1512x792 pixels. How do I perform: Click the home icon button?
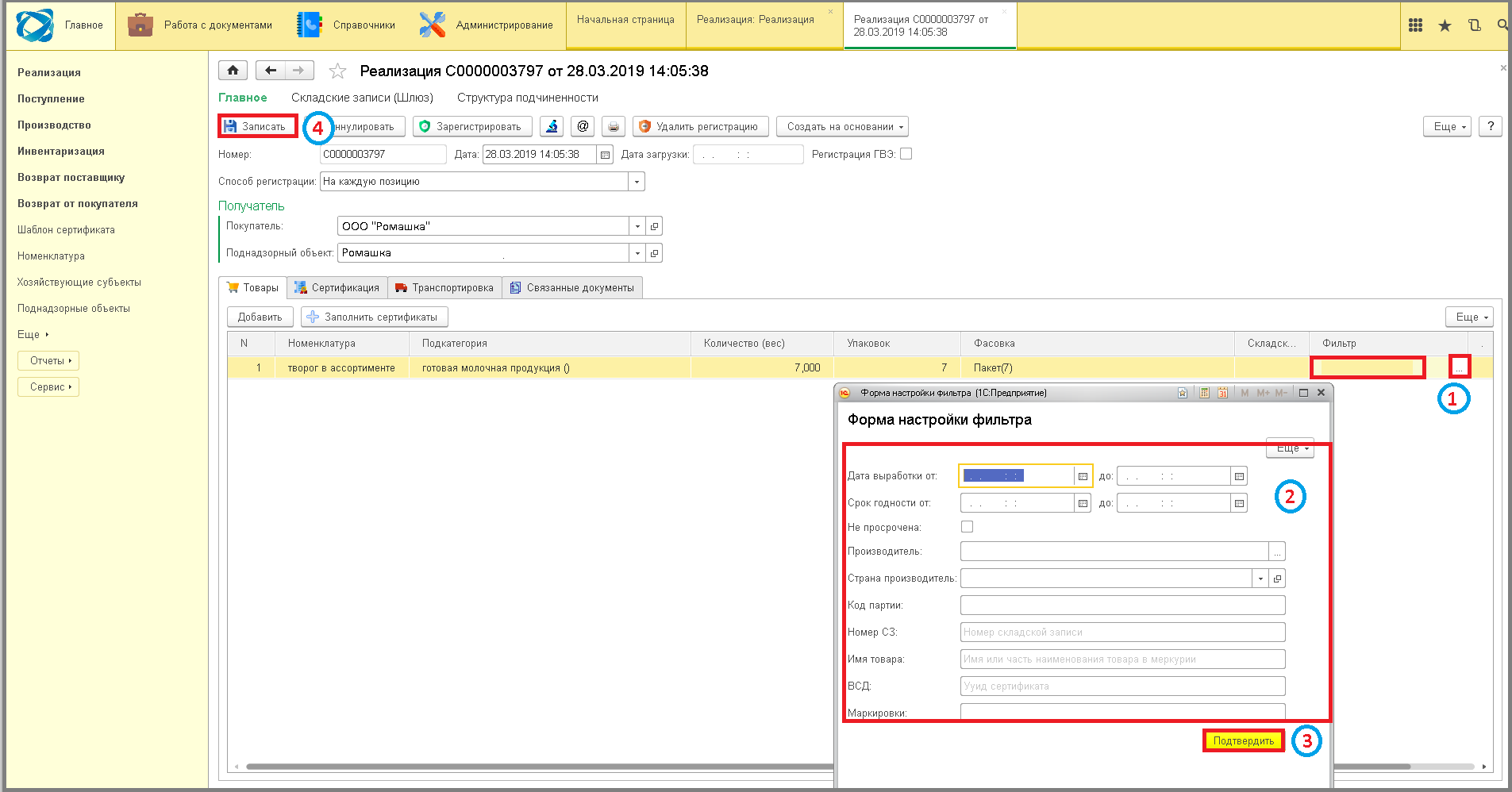pyautogui.click(x=233, y=71)
